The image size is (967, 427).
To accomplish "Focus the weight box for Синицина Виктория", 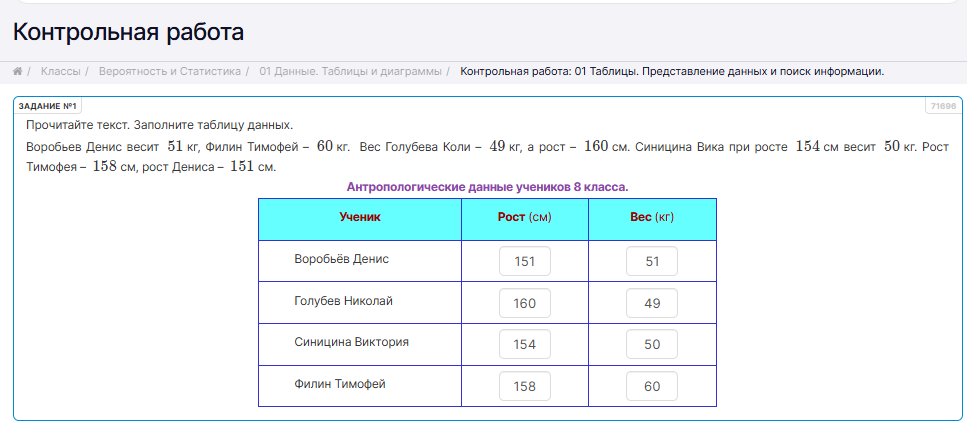I will coord(652,344).
